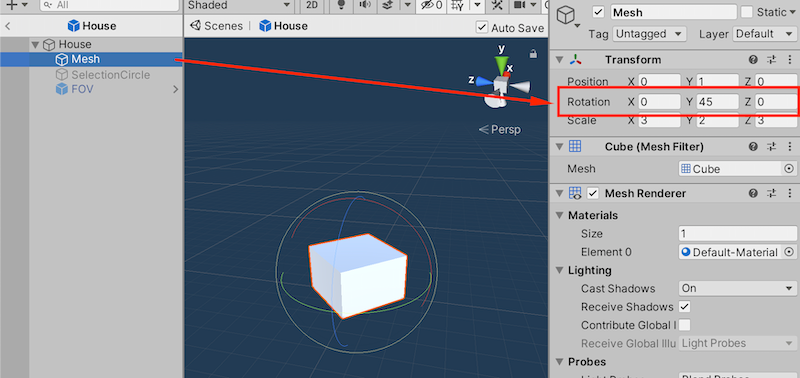Click the Scale X field
The width and height of the screenshot is (800, 378).
[x=660, y=121]
